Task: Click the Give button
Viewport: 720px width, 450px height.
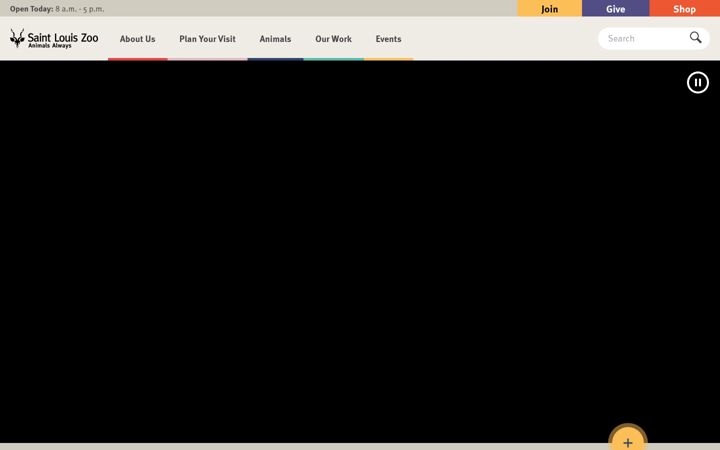Action: [x=615, y=8]
